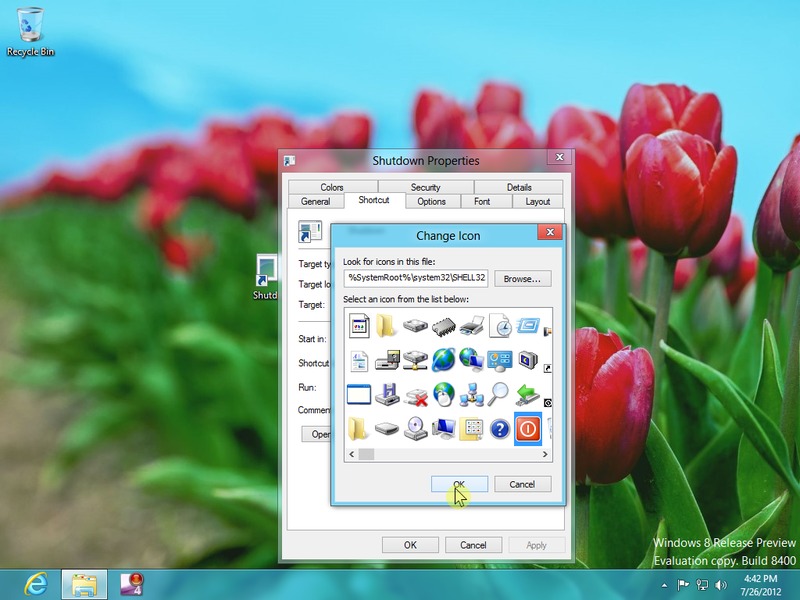
Task: Choose the floppy disk drive icon
Action: click(x=388, y=394)
